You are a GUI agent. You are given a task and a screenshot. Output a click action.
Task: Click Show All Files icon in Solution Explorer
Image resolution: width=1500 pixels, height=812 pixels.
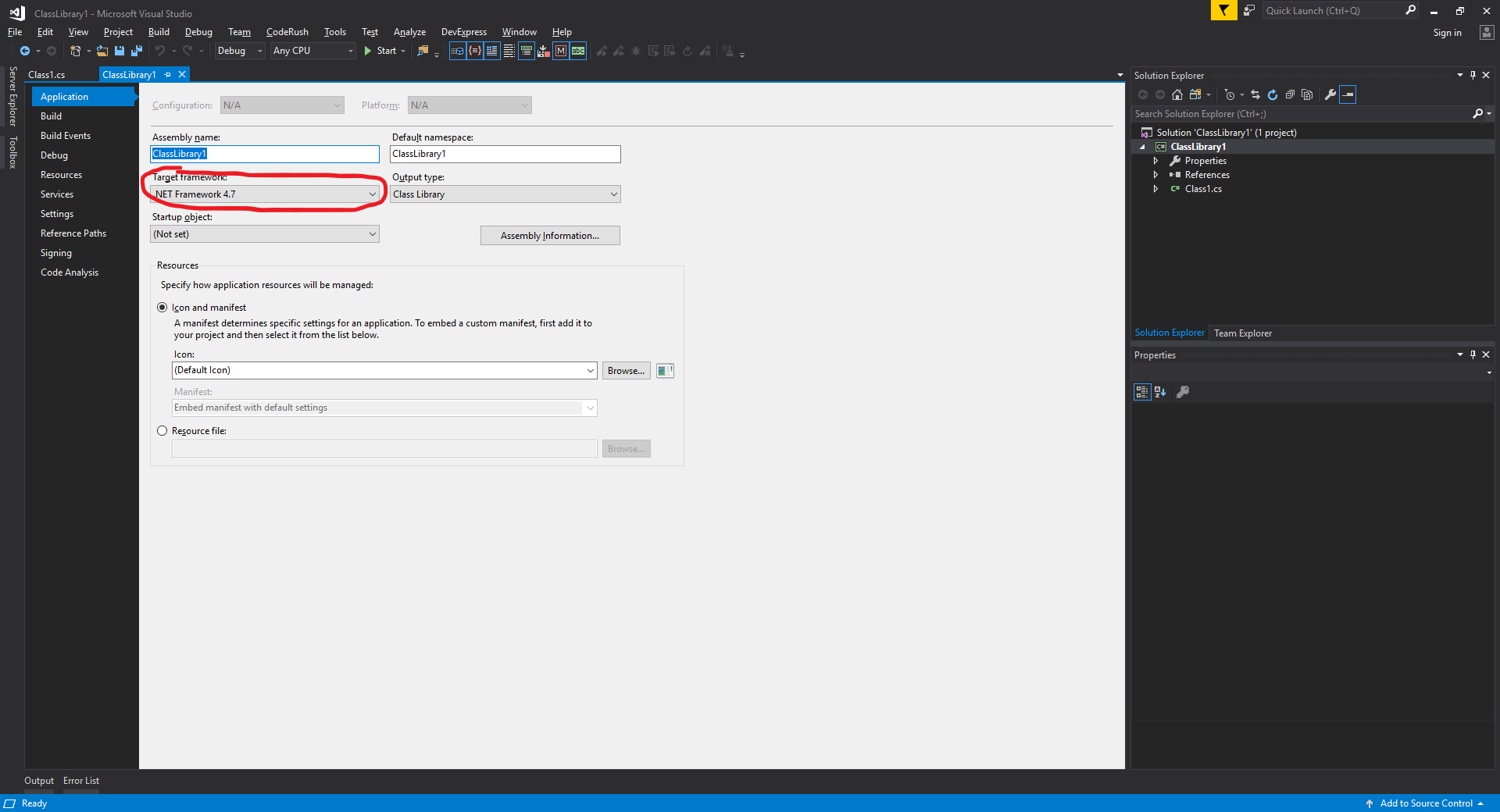pyautogui.click(x=1307, y=94)
